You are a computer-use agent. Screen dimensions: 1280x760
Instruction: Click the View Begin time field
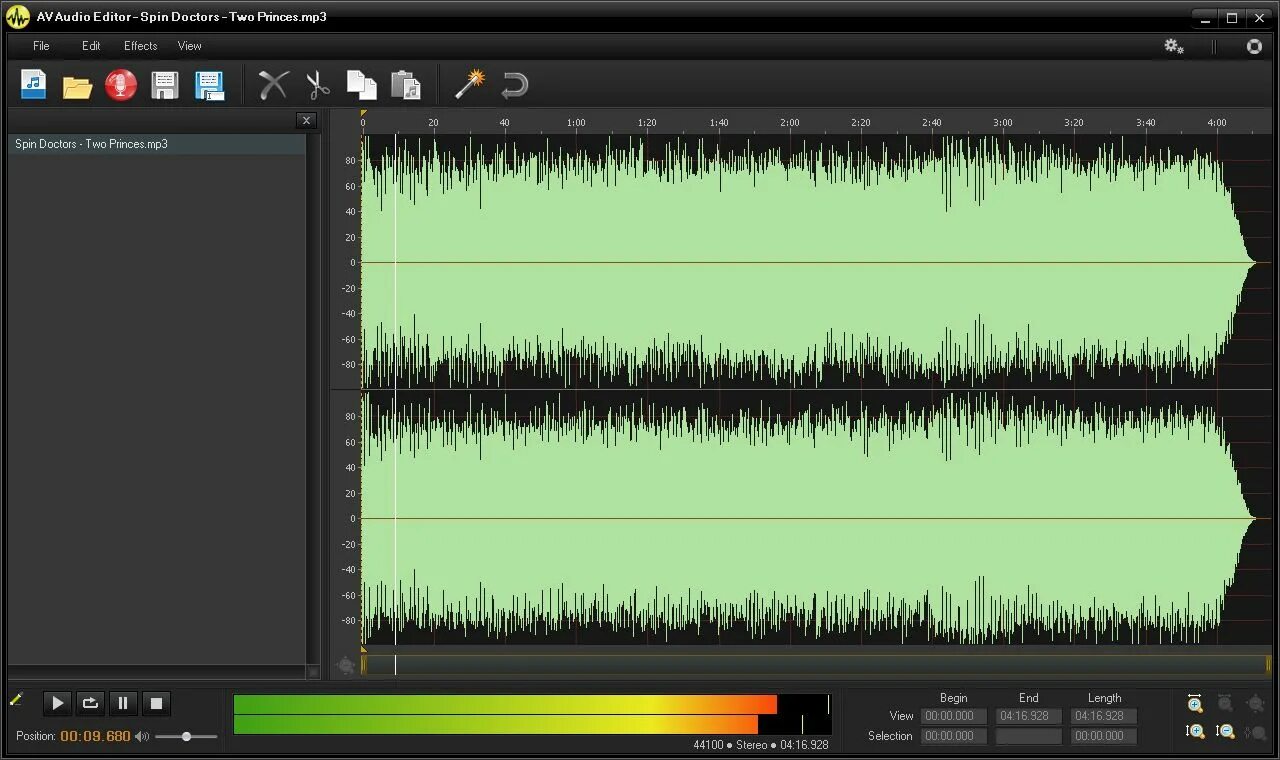(x=954, y=716)
